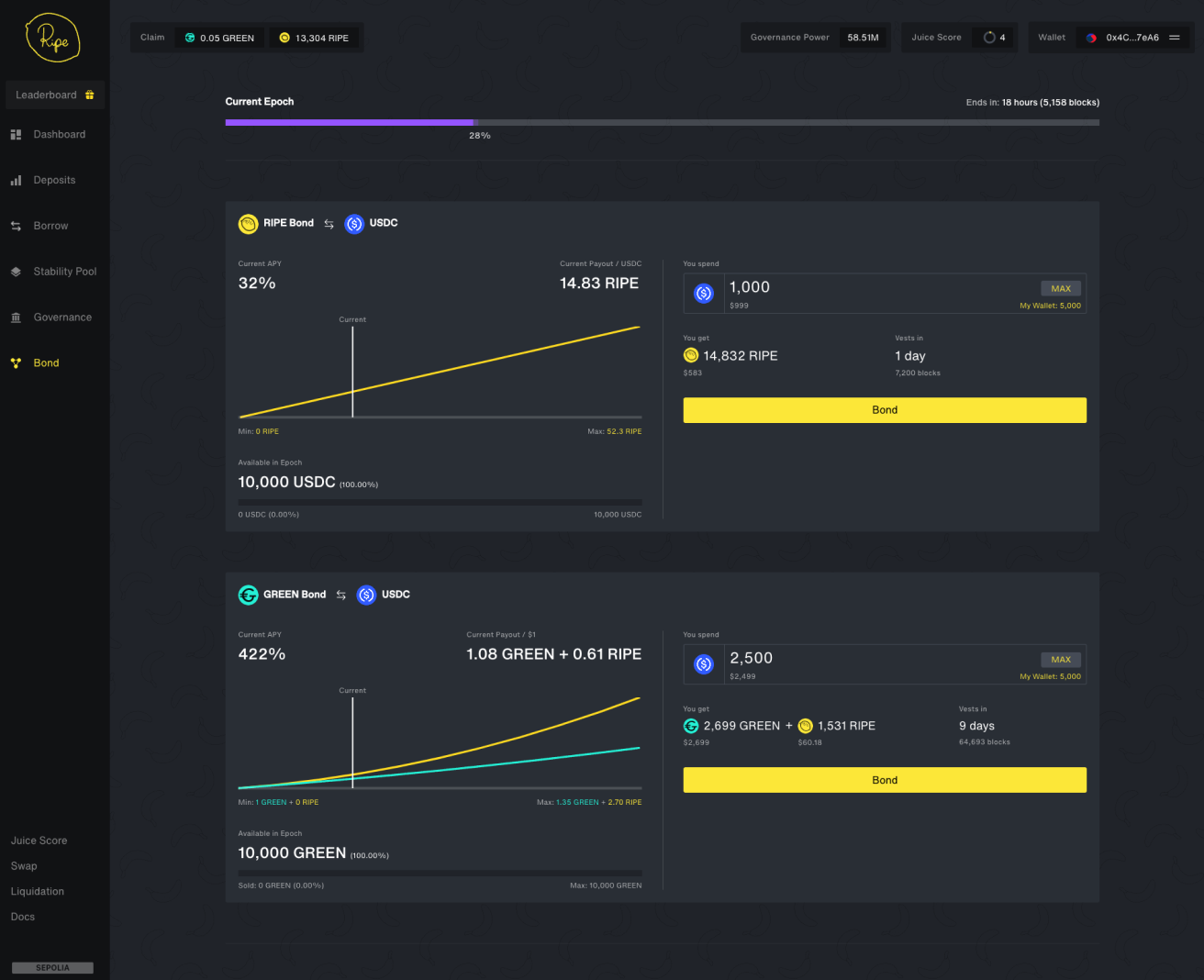
Task: Click the 1 day vesting value
Action: [910, 356]
